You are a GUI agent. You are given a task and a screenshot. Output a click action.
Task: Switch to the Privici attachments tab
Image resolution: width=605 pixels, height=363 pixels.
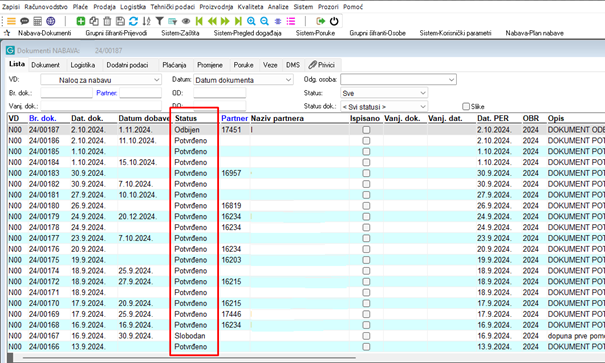tap(321, 65)
